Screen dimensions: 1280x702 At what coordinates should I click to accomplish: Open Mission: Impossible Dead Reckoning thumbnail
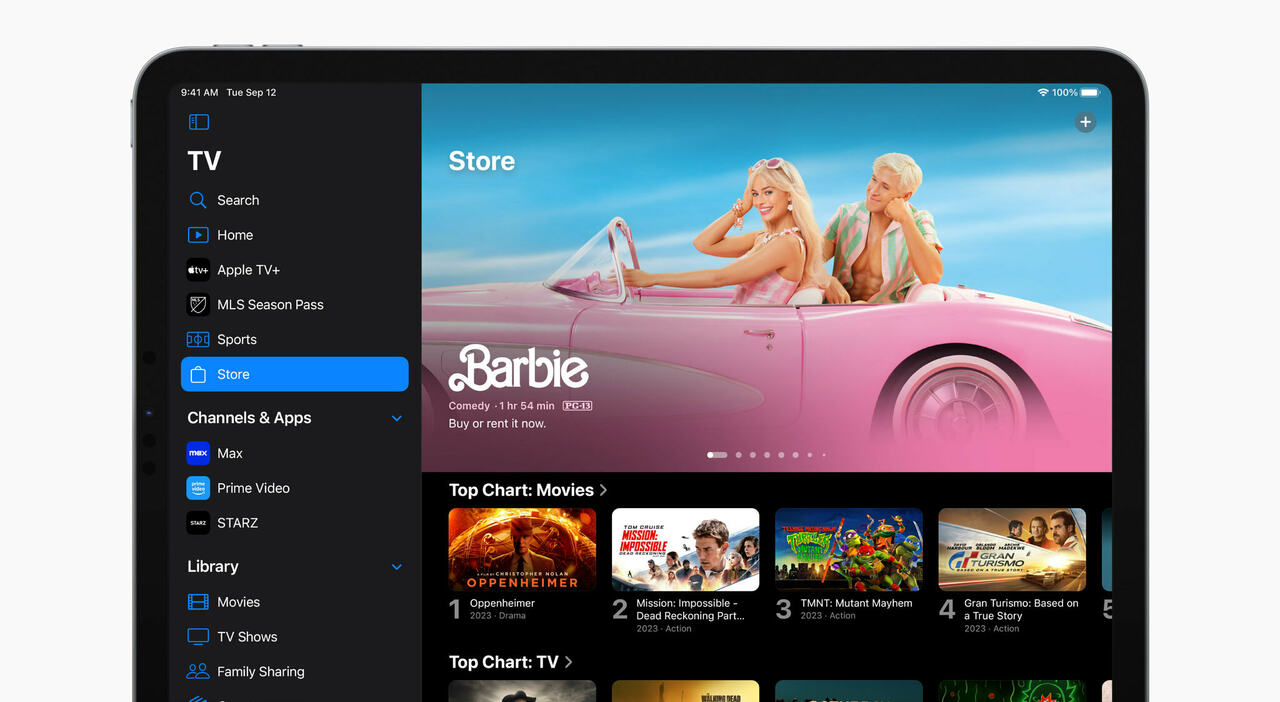pyautogui.click(x=685, y=549)
